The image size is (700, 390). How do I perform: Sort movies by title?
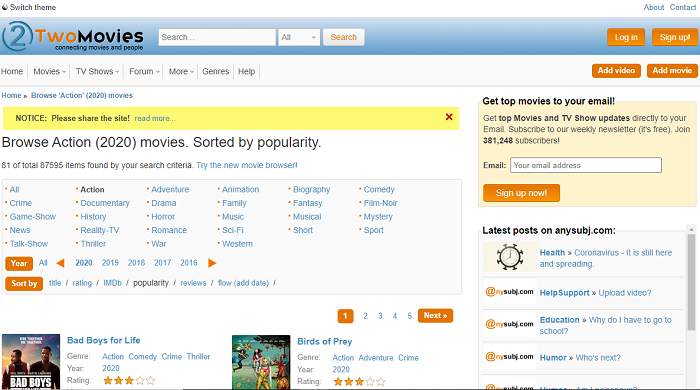tap(55, 283)
